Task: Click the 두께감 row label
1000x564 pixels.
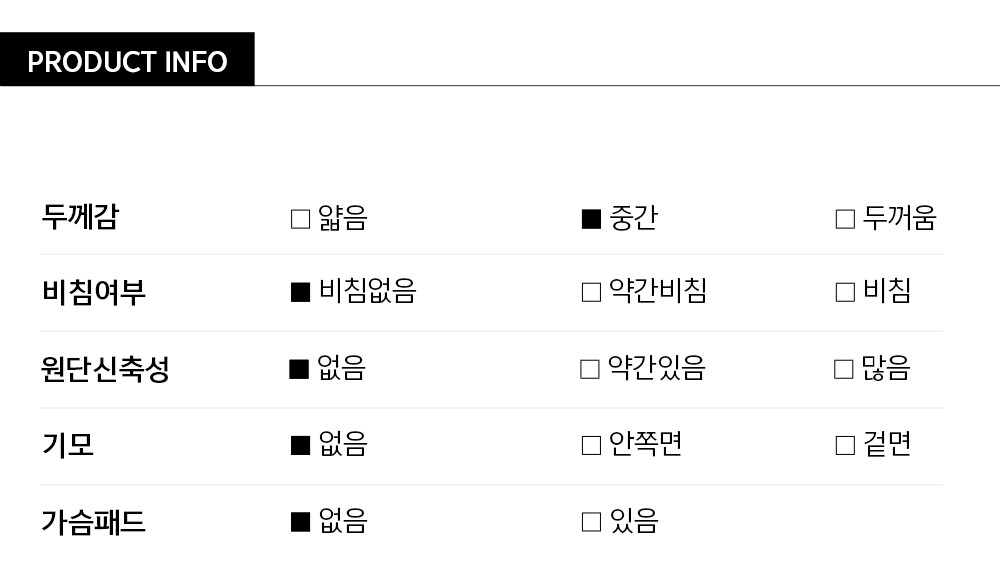Action: [80, 217]
